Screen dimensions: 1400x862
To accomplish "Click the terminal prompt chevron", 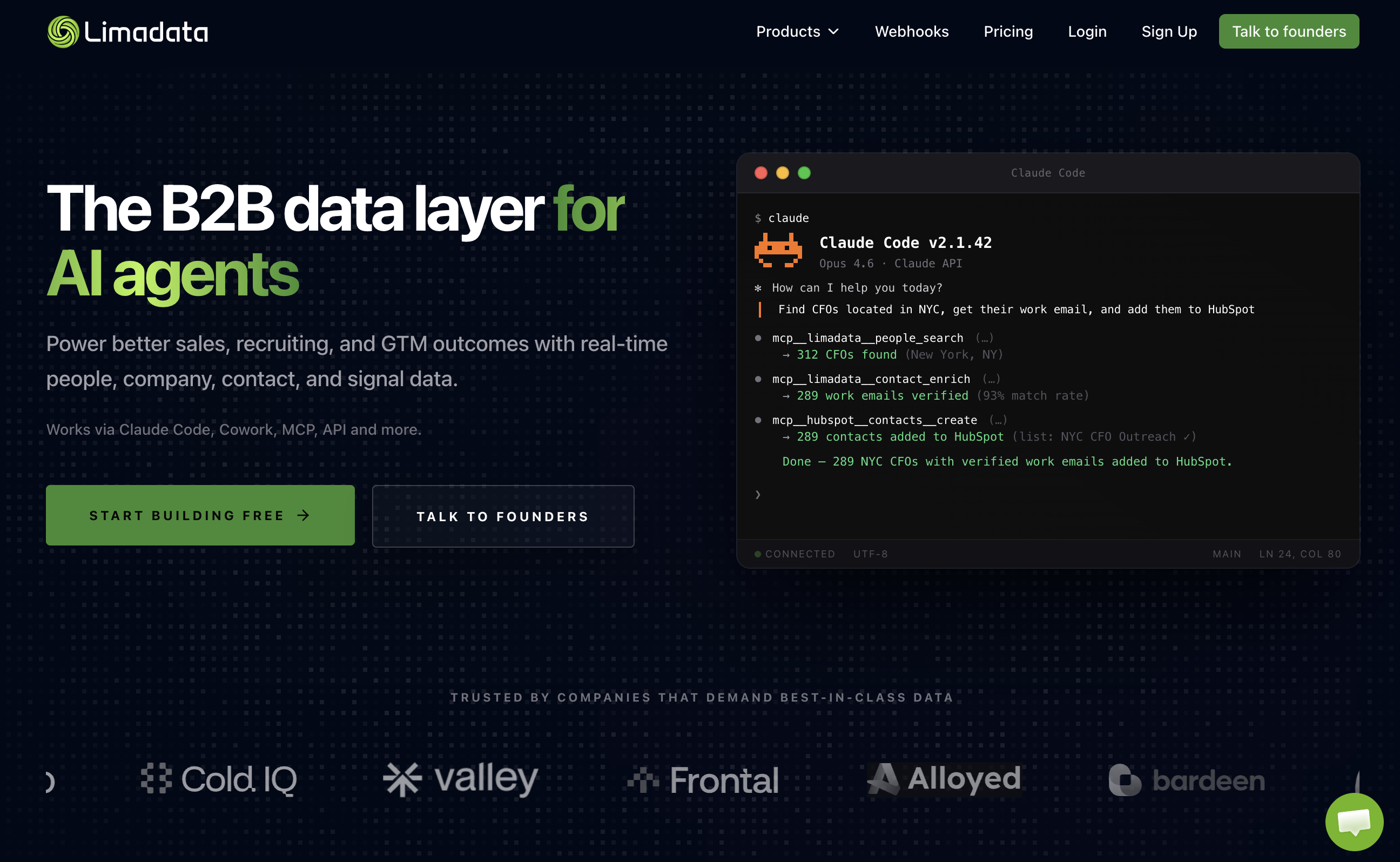I will (758, 494).
